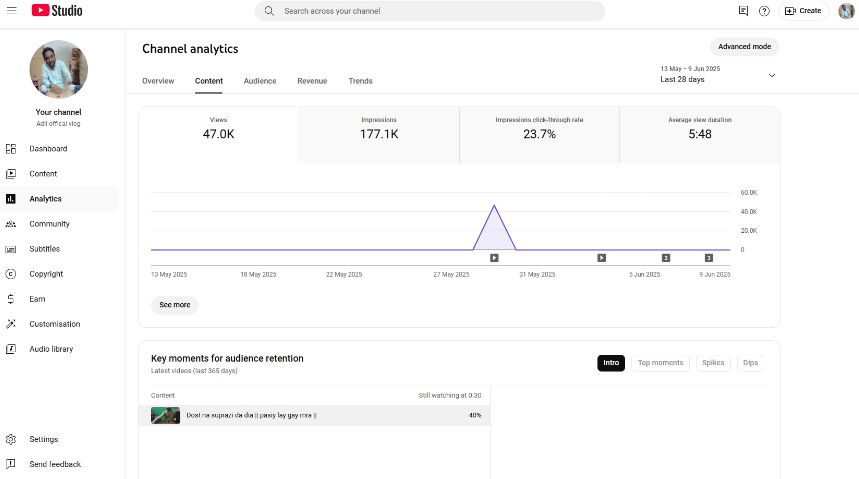Click the Audio library icon
Image resolution: width=859 pixels, height=479 pixels.
click(11, 349)
